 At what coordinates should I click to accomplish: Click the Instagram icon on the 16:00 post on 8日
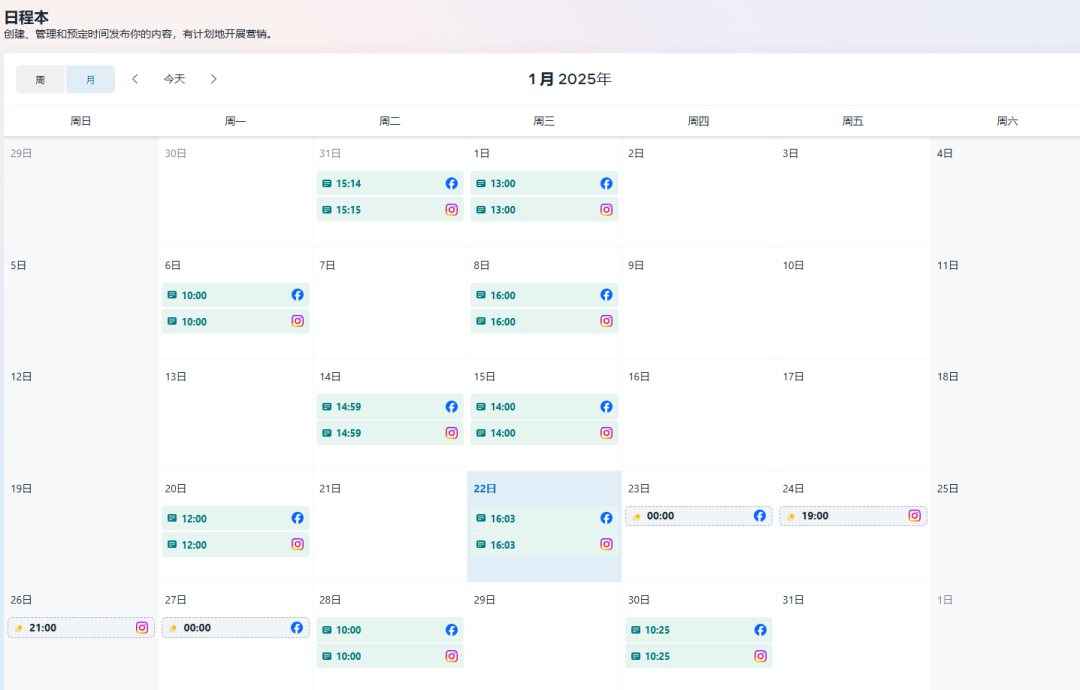click(606, 321)
